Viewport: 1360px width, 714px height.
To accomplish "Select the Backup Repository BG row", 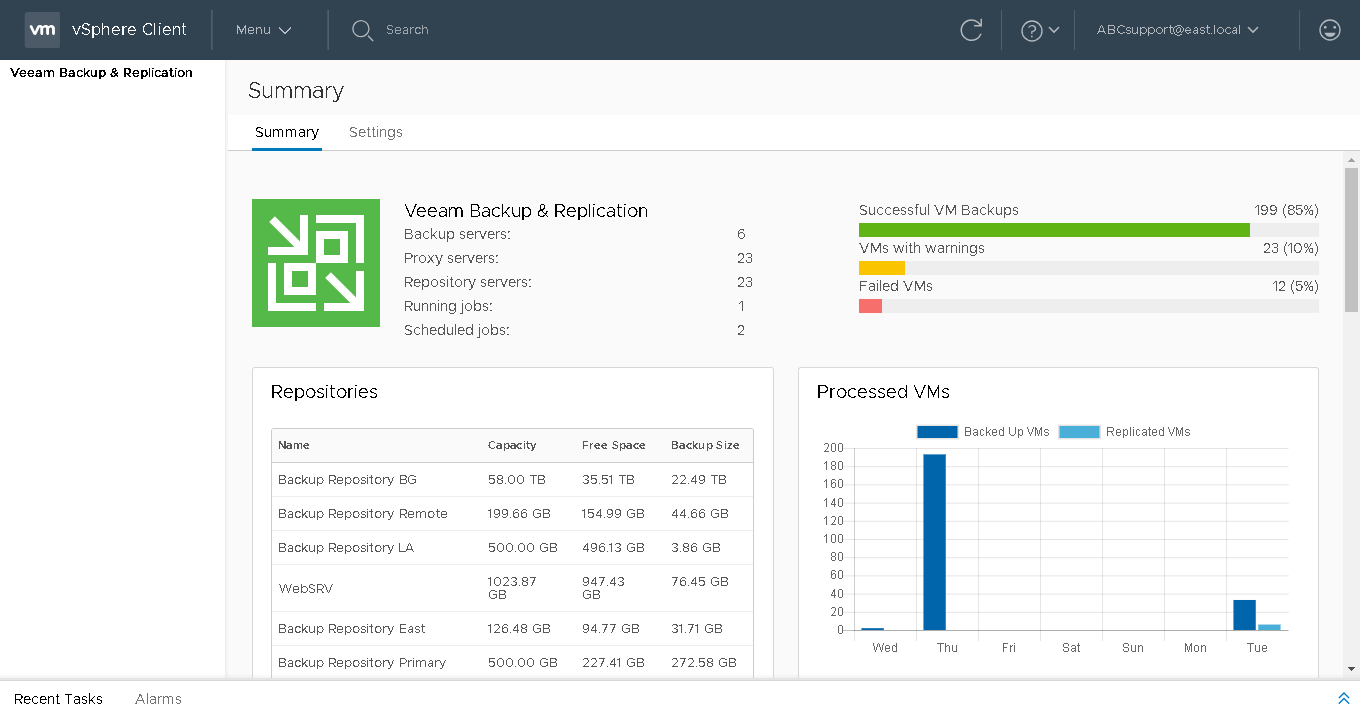I will [512, 480].
